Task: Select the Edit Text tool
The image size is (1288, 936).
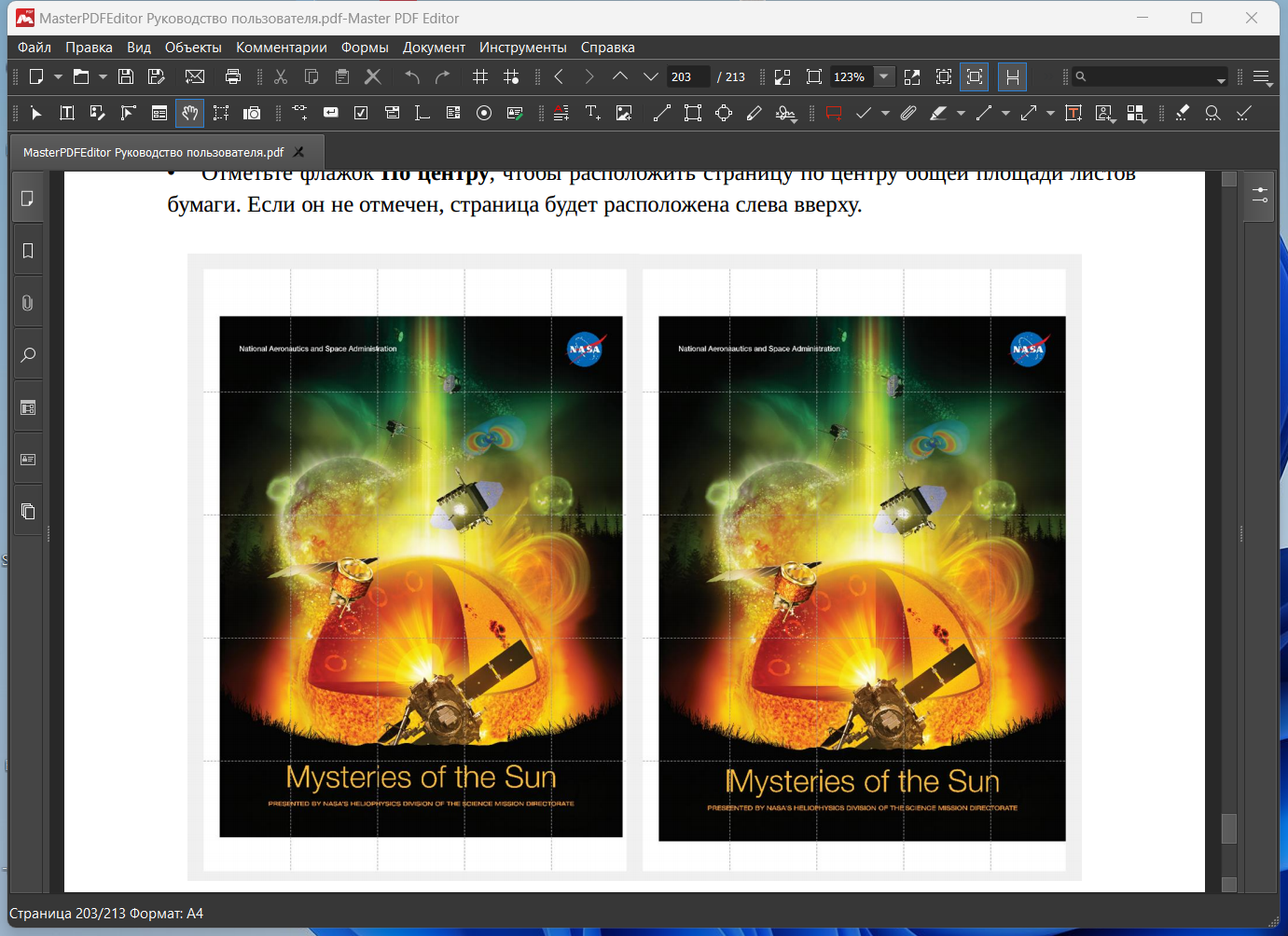Action: pyautogui.click(x=67, y=113)
